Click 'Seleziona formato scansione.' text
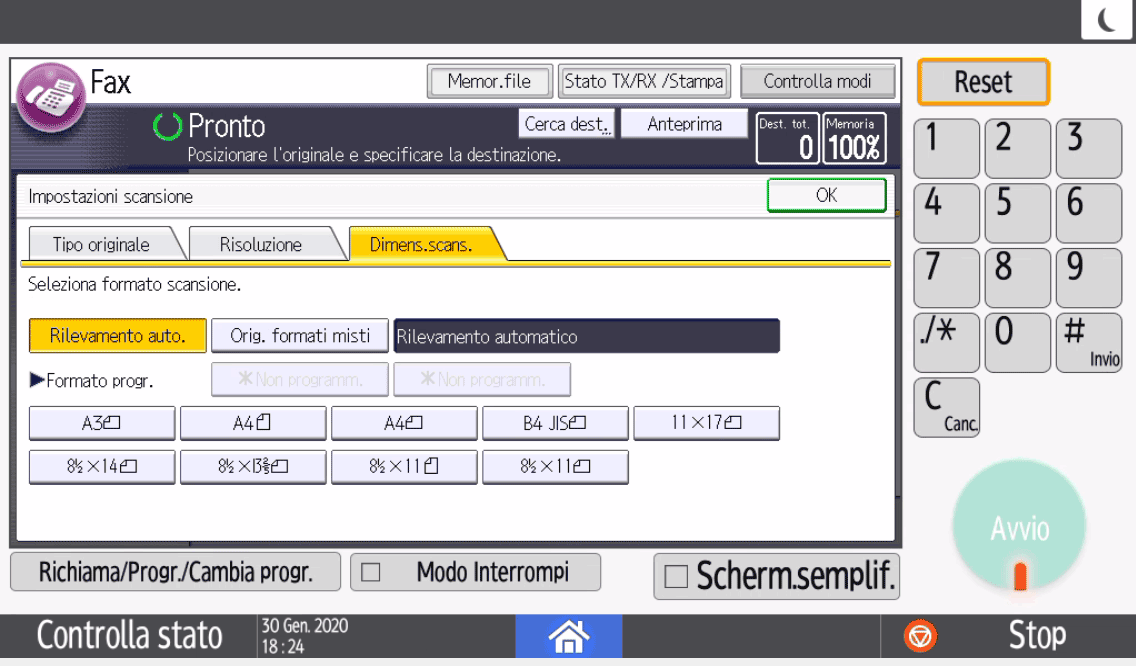The image size is (1136, 666). 135,285
